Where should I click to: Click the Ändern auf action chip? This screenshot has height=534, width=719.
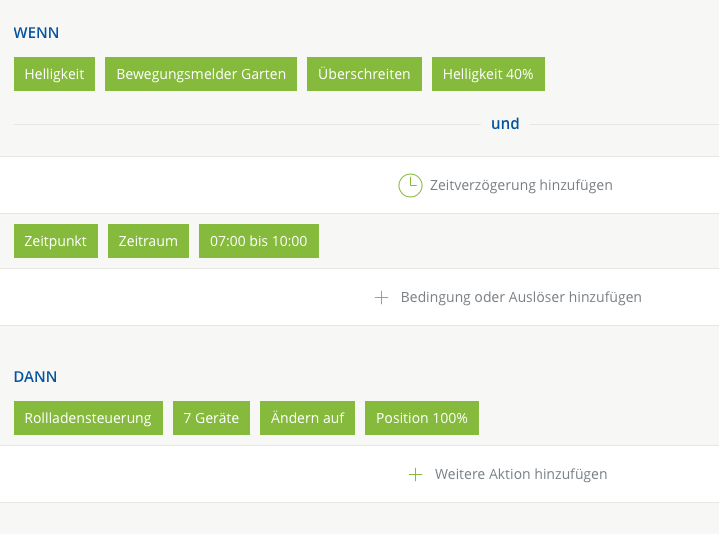307,418
